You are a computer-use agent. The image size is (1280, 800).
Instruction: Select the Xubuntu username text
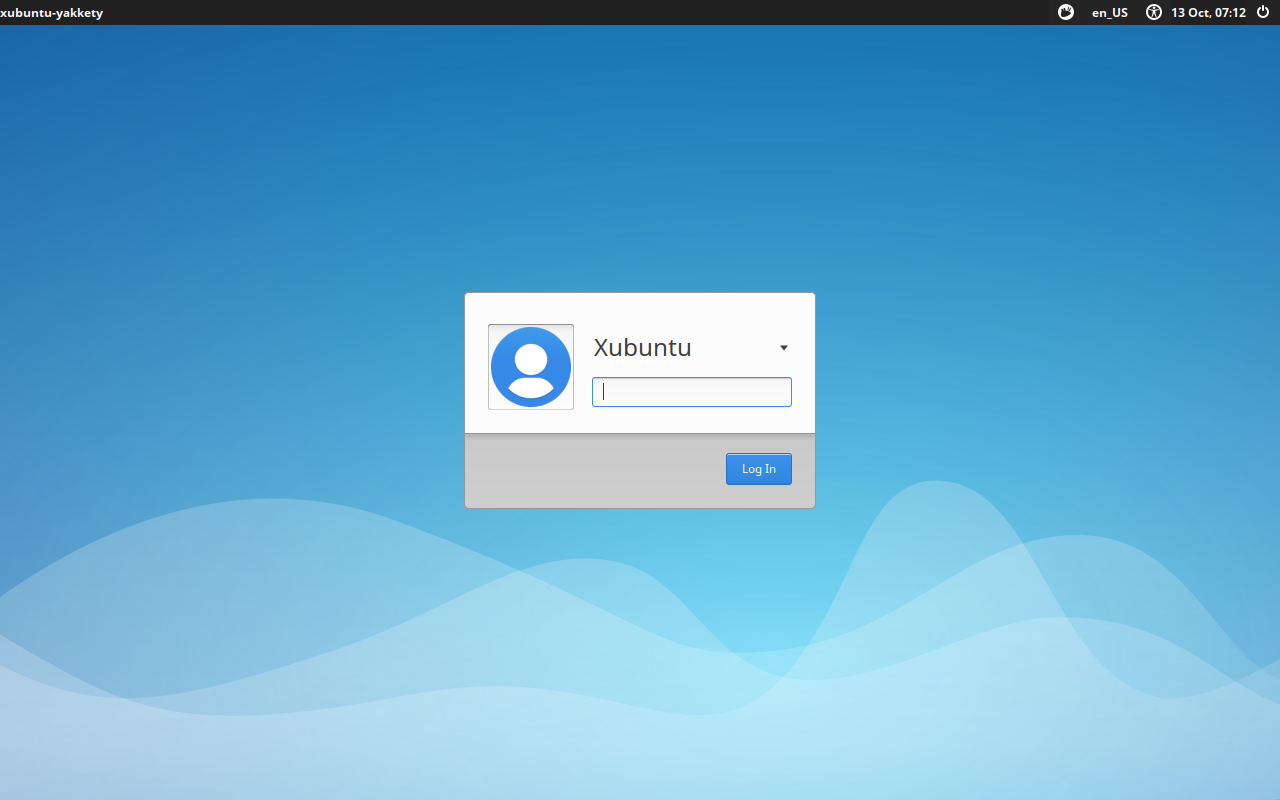click(x=642, y=347)
